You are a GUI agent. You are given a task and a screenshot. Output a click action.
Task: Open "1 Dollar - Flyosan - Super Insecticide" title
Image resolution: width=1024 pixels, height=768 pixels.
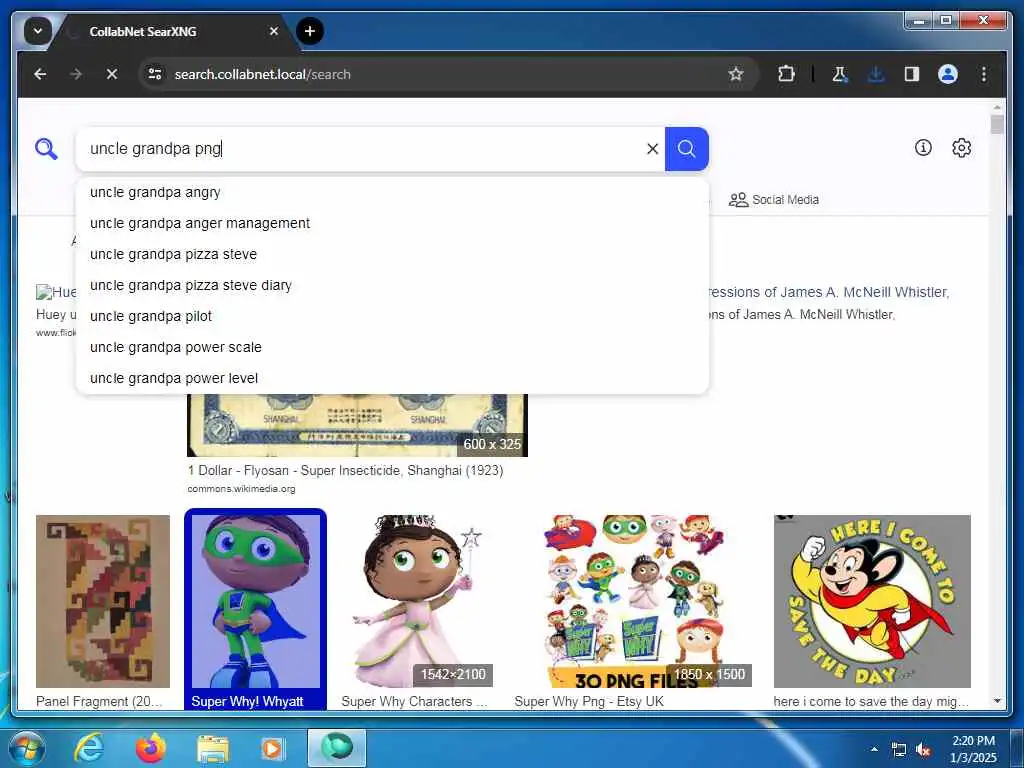click(x=345, y=470)
